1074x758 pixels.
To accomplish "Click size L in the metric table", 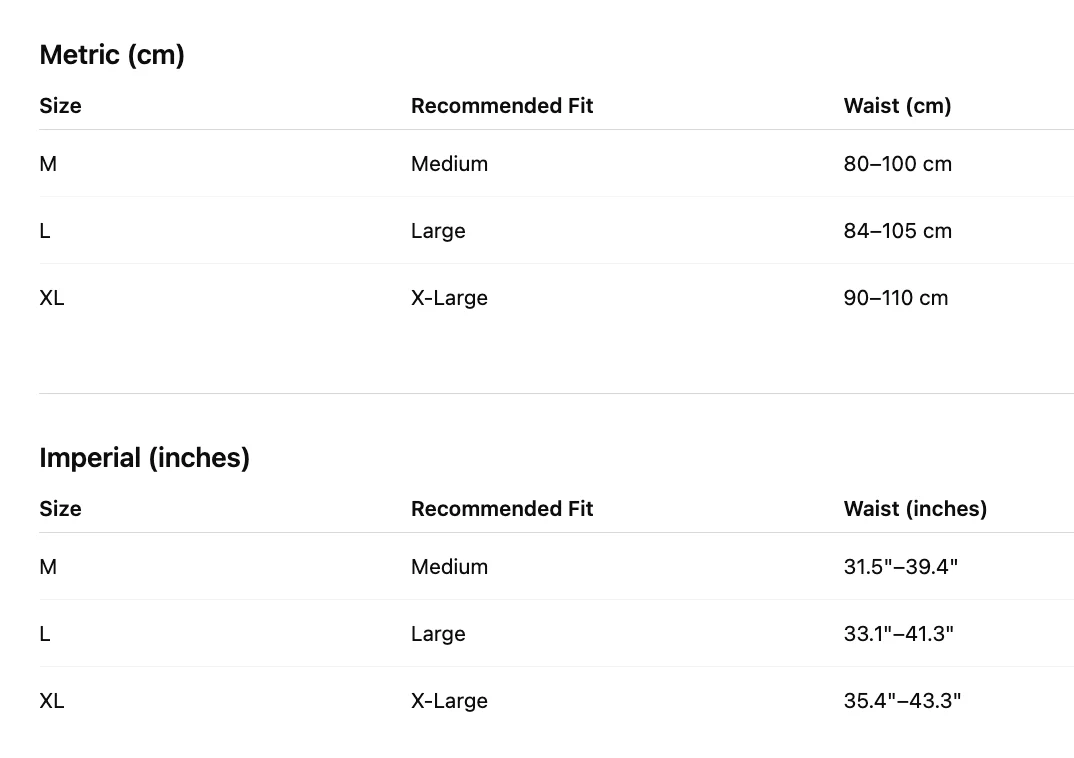I will tap(45, 231).
